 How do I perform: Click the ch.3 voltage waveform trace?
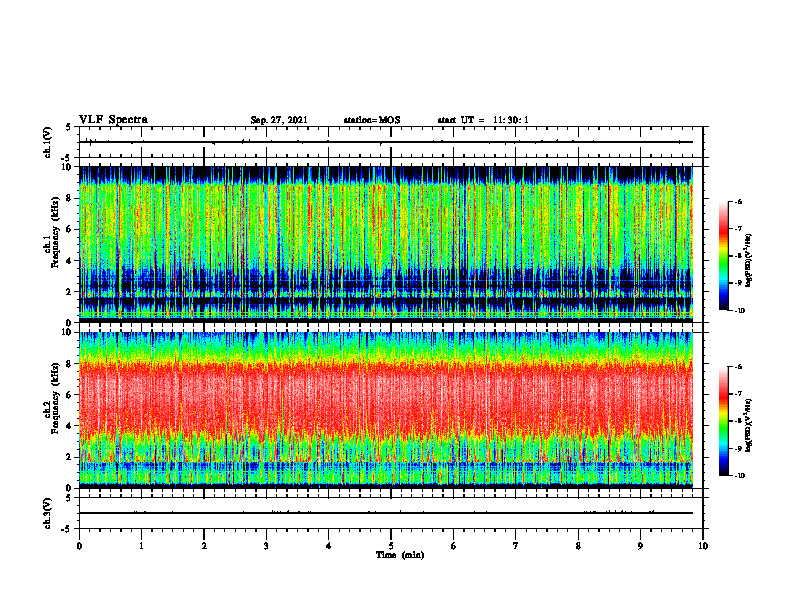(x=386, y=513)
